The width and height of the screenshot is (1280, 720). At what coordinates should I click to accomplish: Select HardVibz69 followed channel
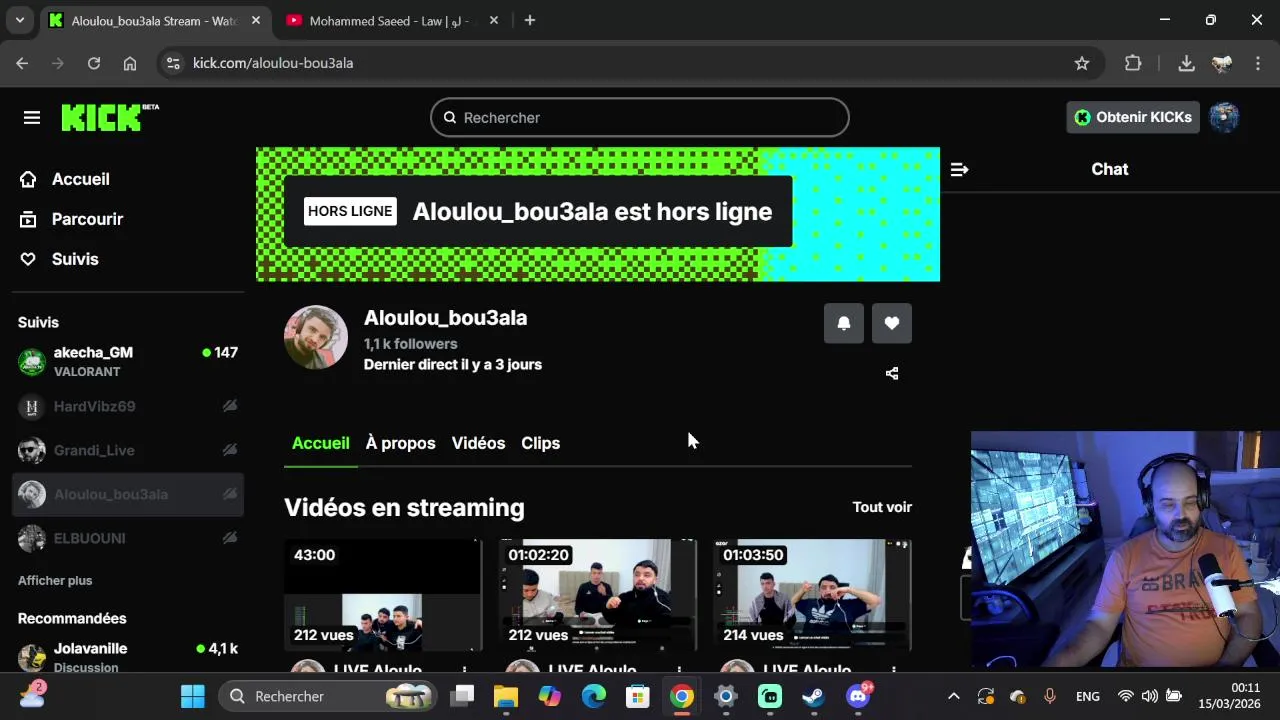(x=128, y=406)
